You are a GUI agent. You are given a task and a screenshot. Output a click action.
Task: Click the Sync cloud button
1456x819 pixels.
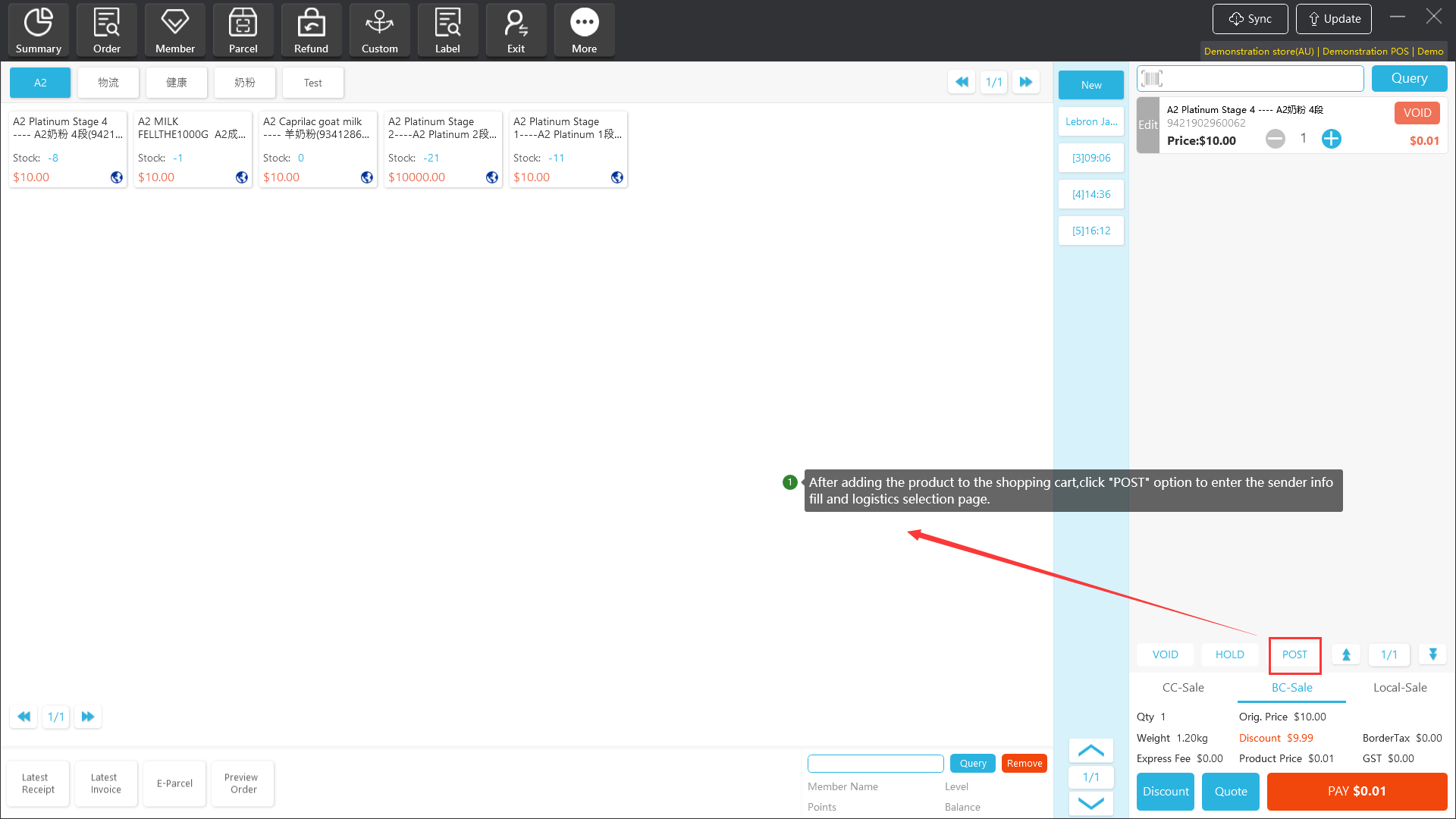pos(1250,19)
